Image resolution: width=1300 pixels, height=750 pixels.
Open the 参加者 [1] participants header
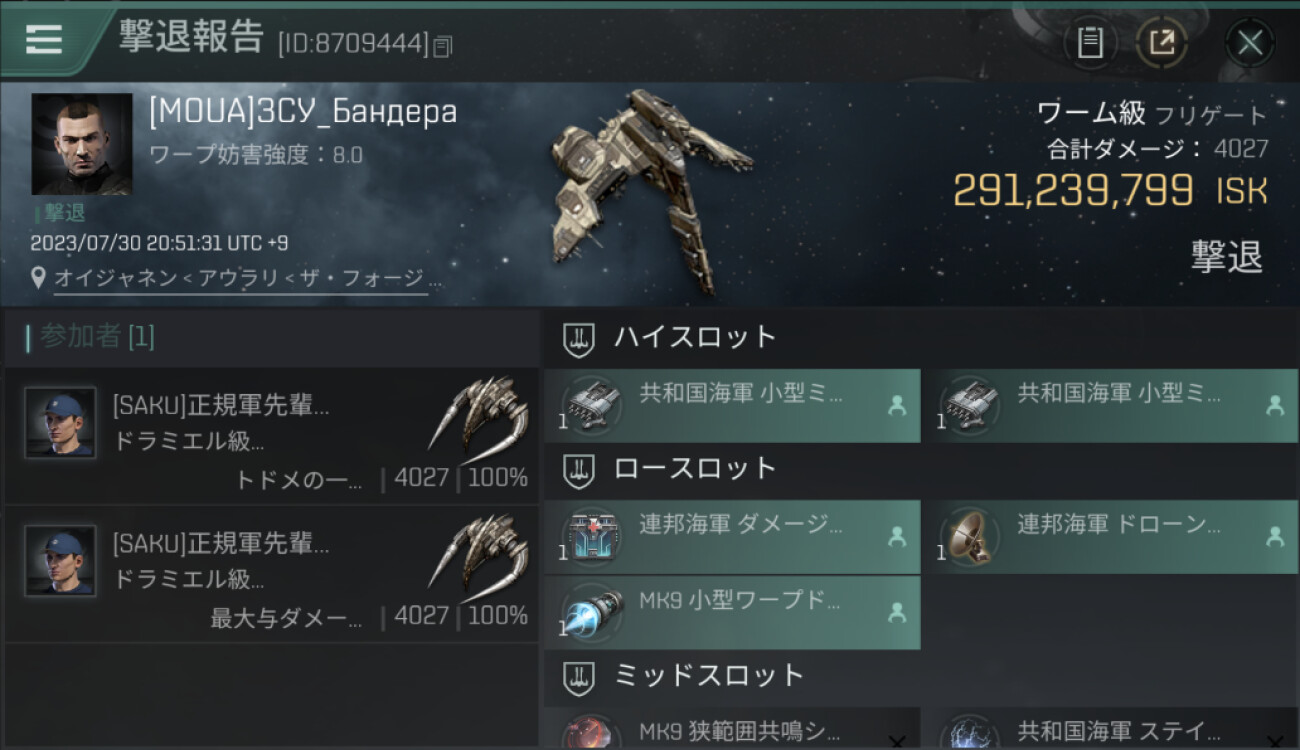pyautogui.click(x=91, y=337)
